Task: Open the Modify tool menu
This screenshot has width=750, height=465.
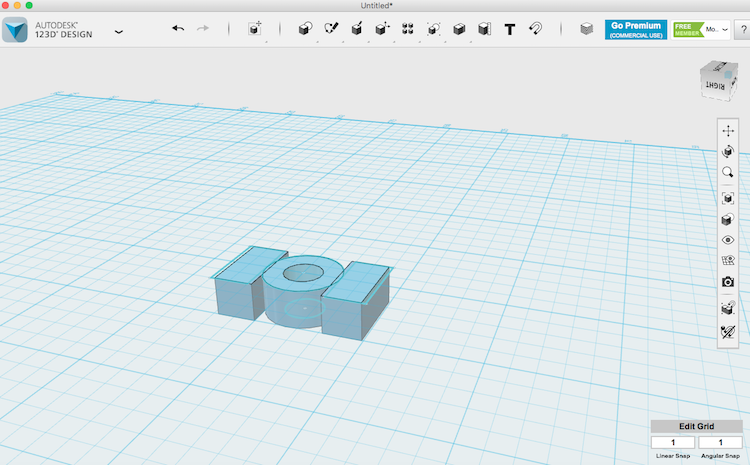Action: [x=382, y=29]
